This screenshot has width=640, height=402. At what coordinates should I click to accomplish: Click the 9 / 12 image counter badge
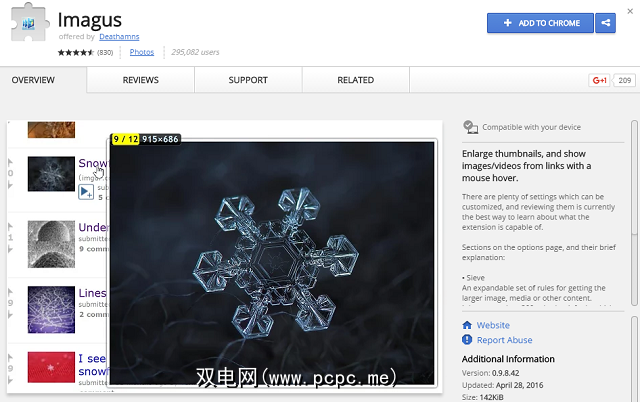(126, 139)
